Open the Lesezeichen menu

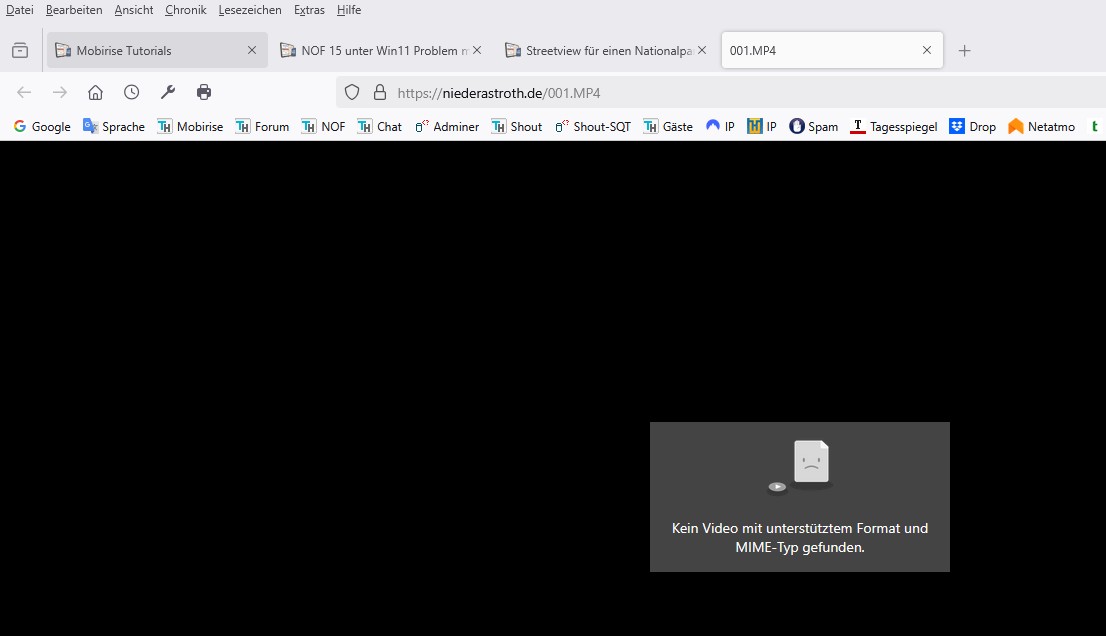(250, 10)
